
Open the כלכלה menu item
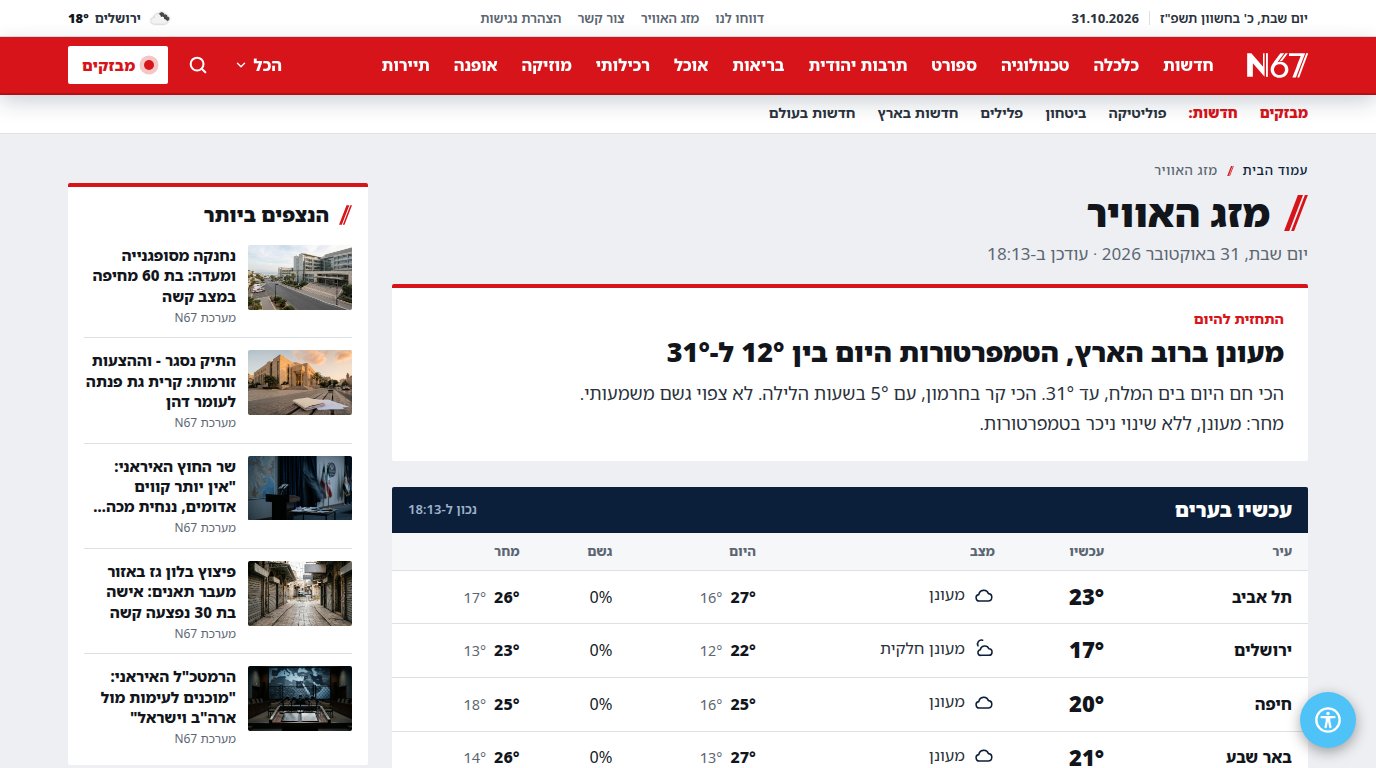(x=1117, y=65)
